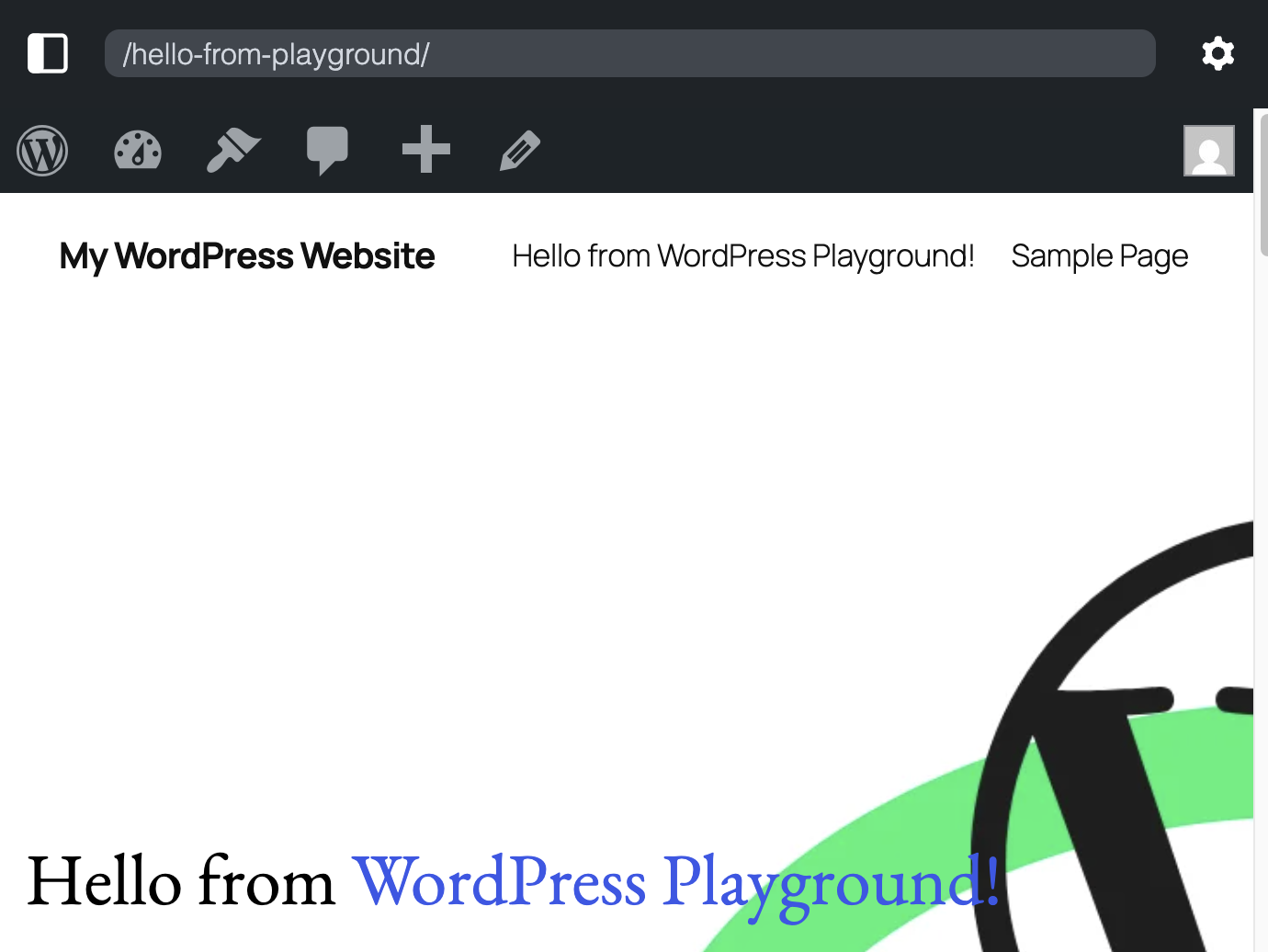Expand the New content plus menu
This screenshot has height=952, width=1268.
point(425,150)
